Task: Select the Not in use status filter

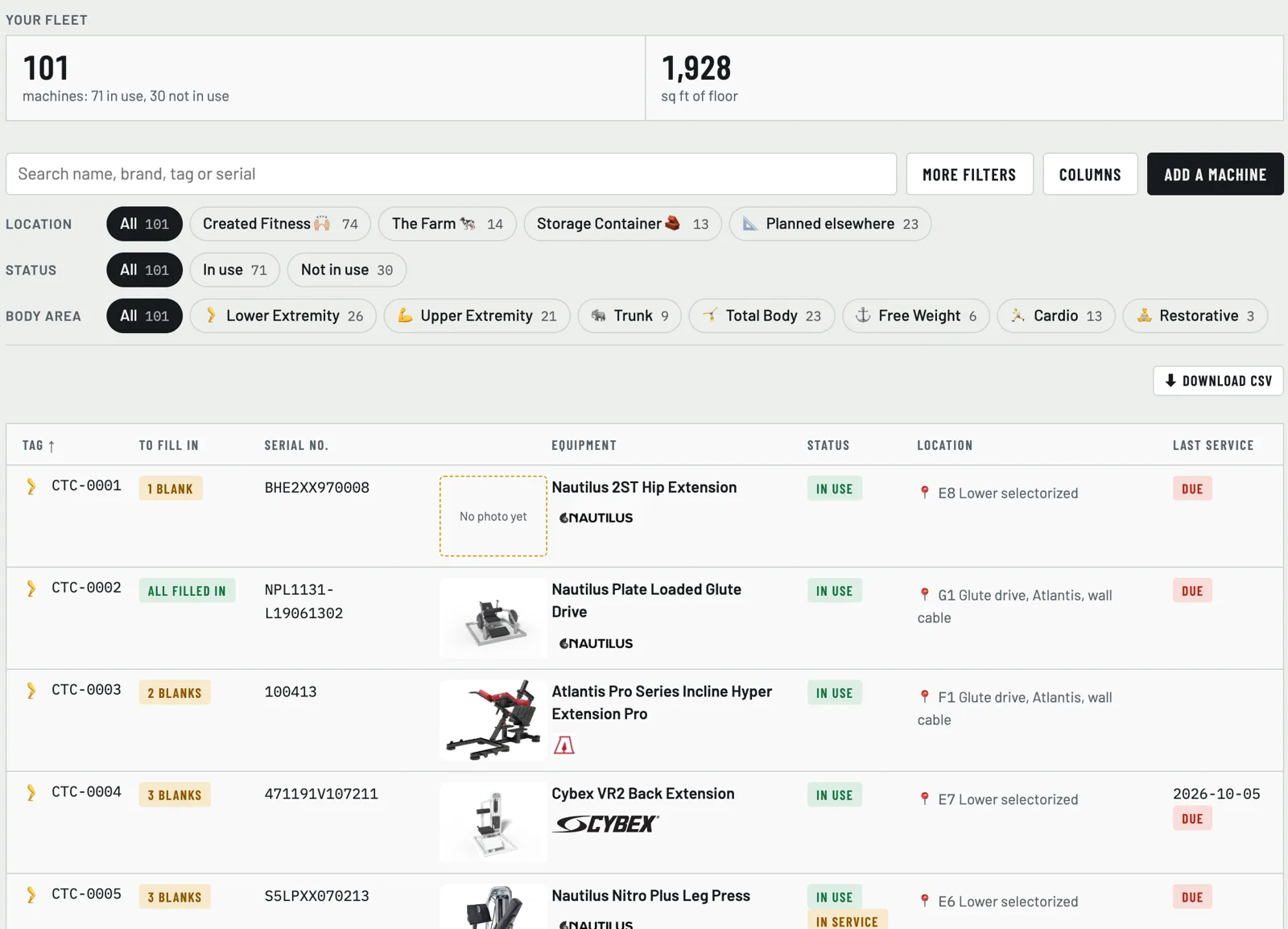Action: [x=347, y=270]
